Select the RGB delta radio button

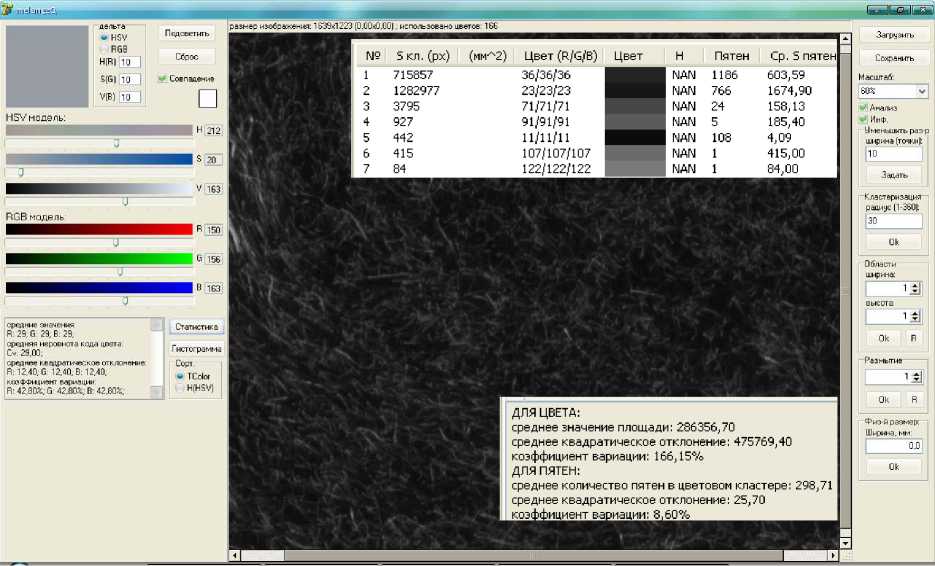(104, 48)
